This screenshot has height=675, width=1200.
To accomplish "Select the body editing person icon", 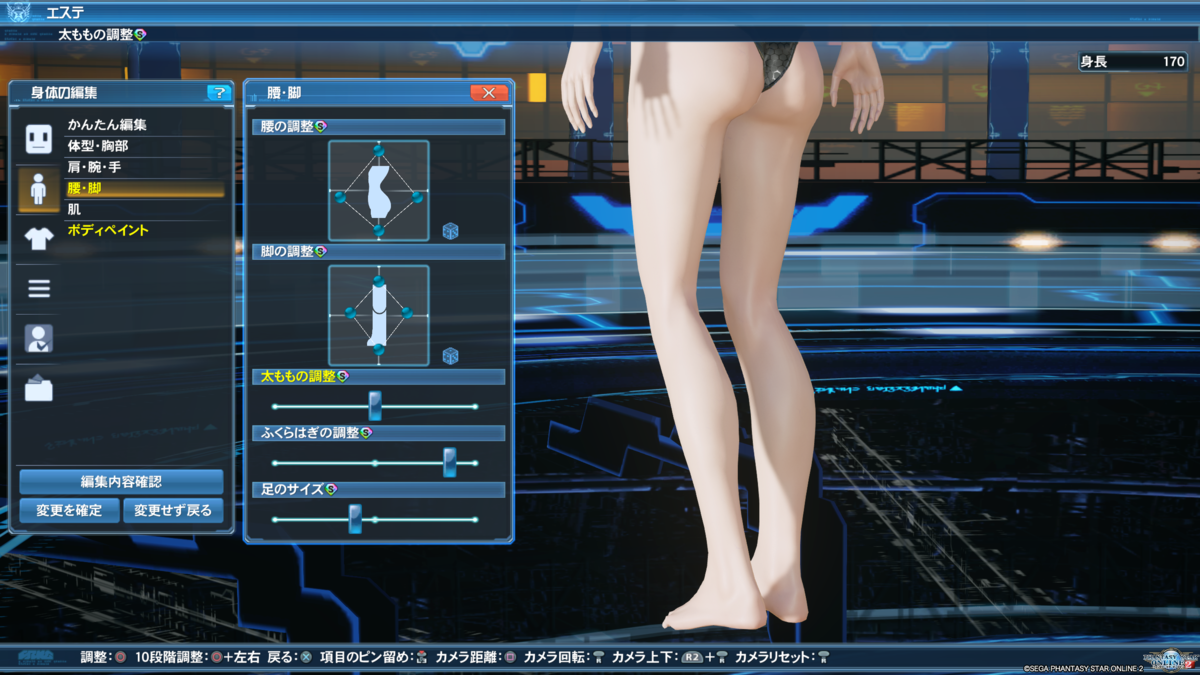I will 39,188.
